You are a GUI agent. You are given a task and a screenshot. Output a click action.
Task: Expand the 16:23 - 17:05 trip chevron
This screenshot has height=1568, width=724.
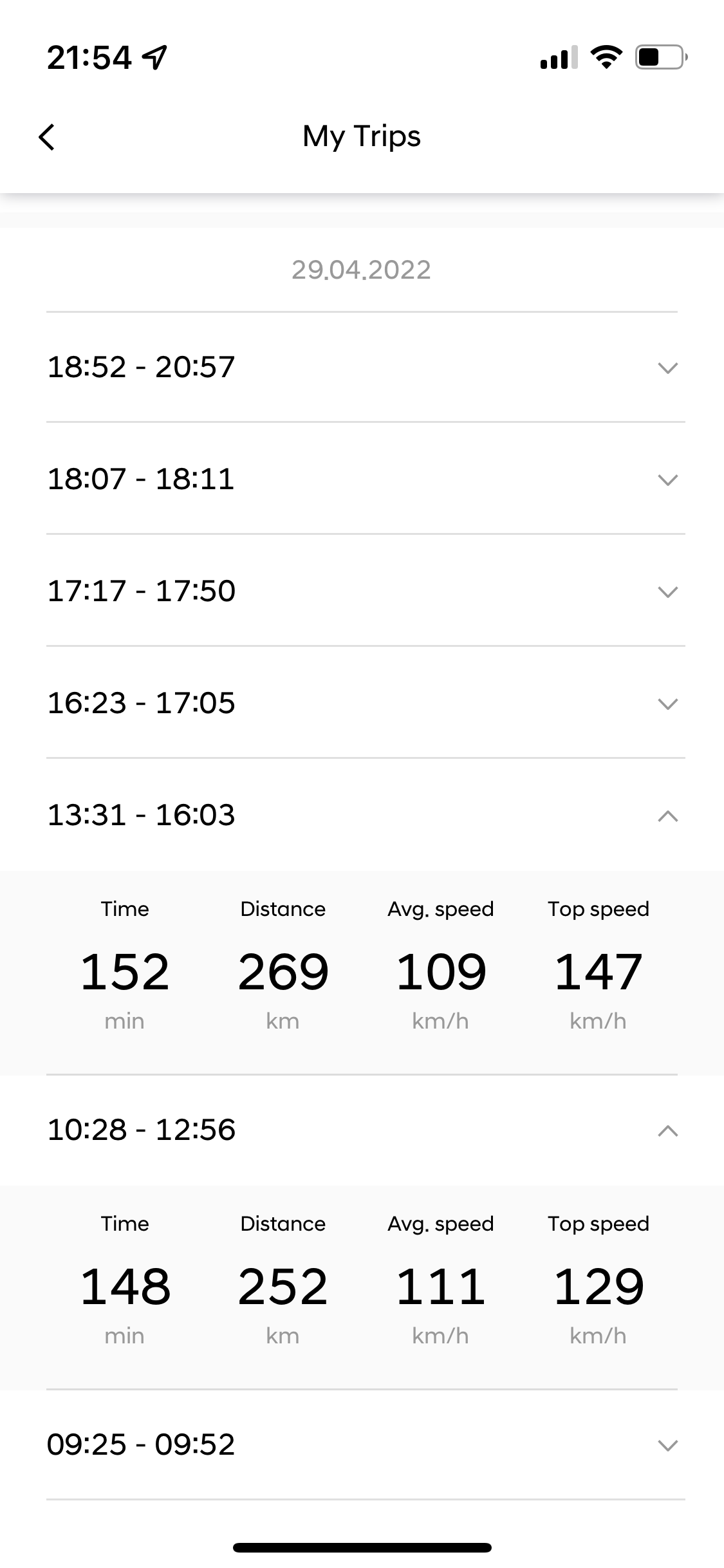(x=668, y=704)
